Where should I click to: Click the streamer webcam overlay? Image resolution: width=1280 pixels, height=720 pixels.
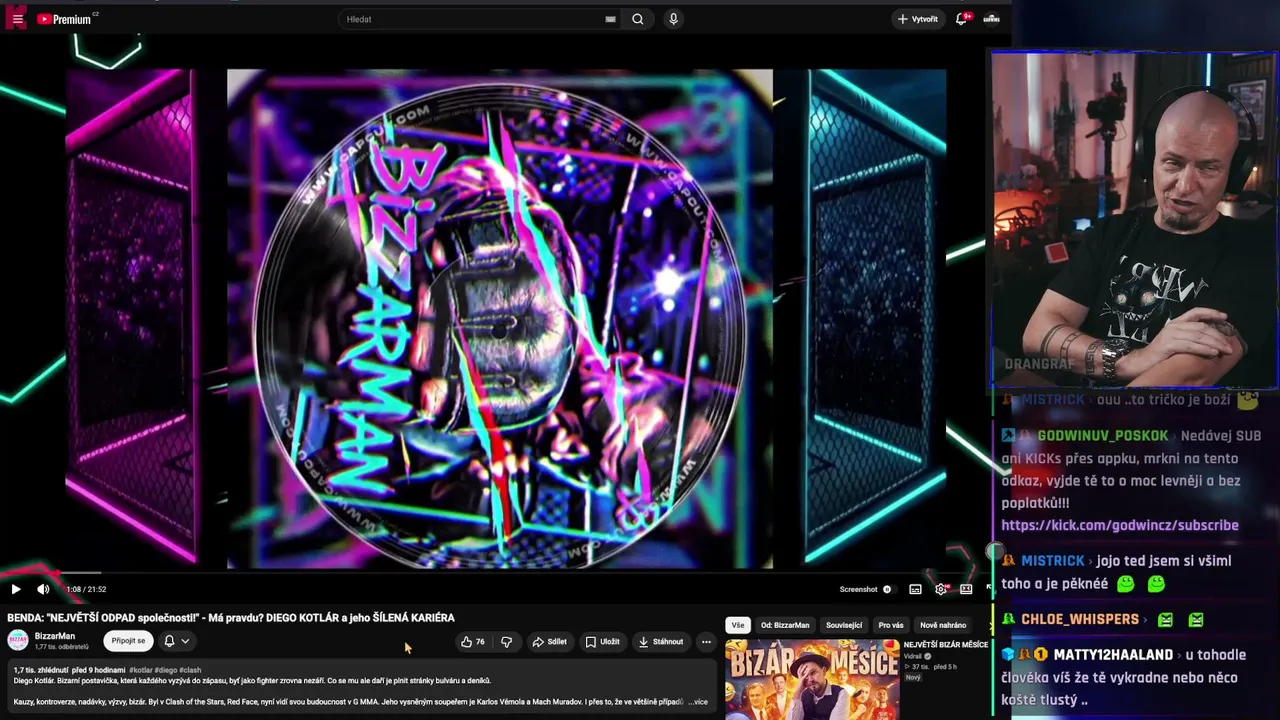(x=1134, y=220)
